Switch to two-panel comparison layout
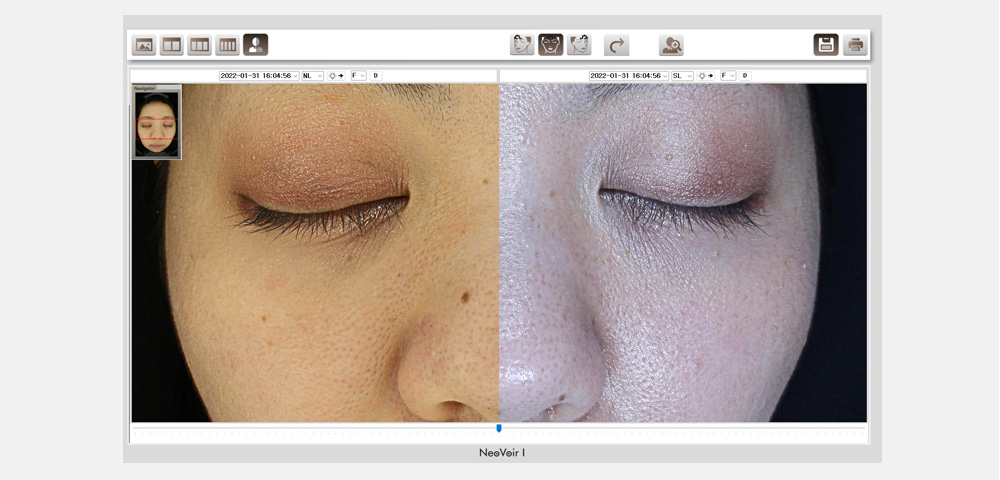Viewport: 1000px width, 480px height. [172, 45]
